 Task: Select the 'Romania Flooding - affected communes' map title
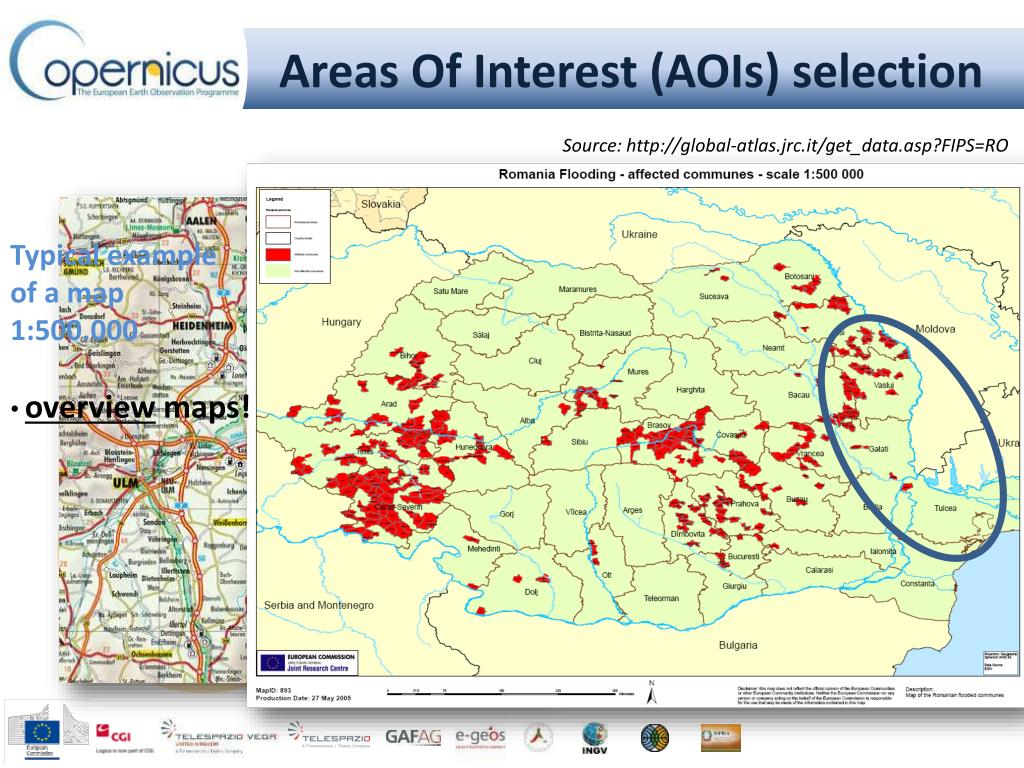[680, 174]
